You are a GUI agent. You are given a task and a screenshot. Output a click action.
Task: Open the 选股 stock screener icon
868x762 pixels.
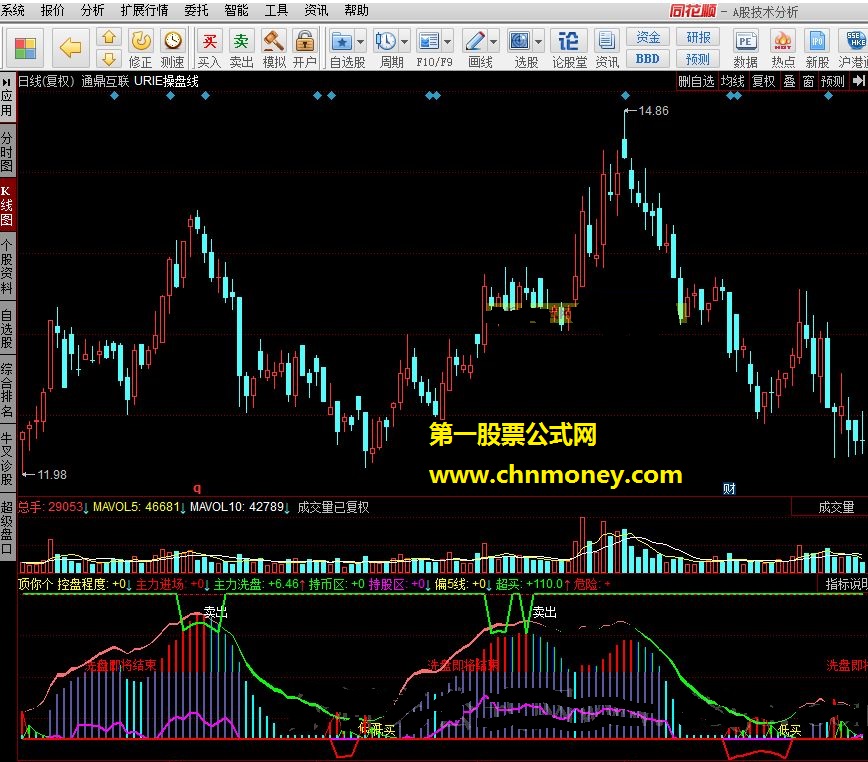click(519, 41)
